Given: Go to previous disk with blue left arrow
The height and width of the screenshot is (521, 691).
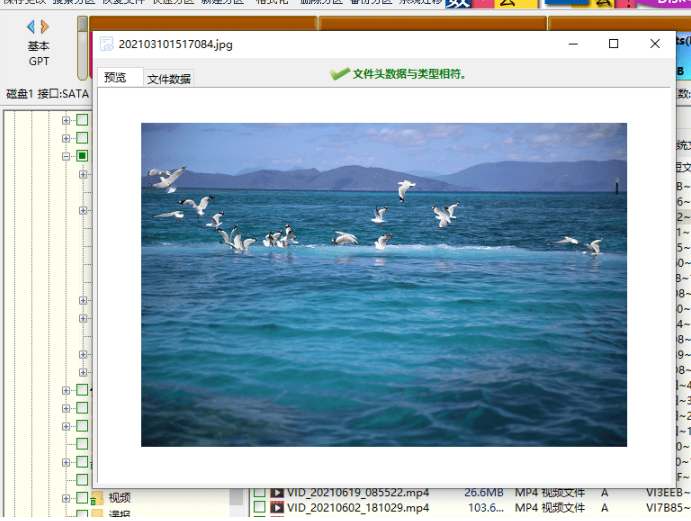Looking at the screenshot, I should tap(31, 27).
